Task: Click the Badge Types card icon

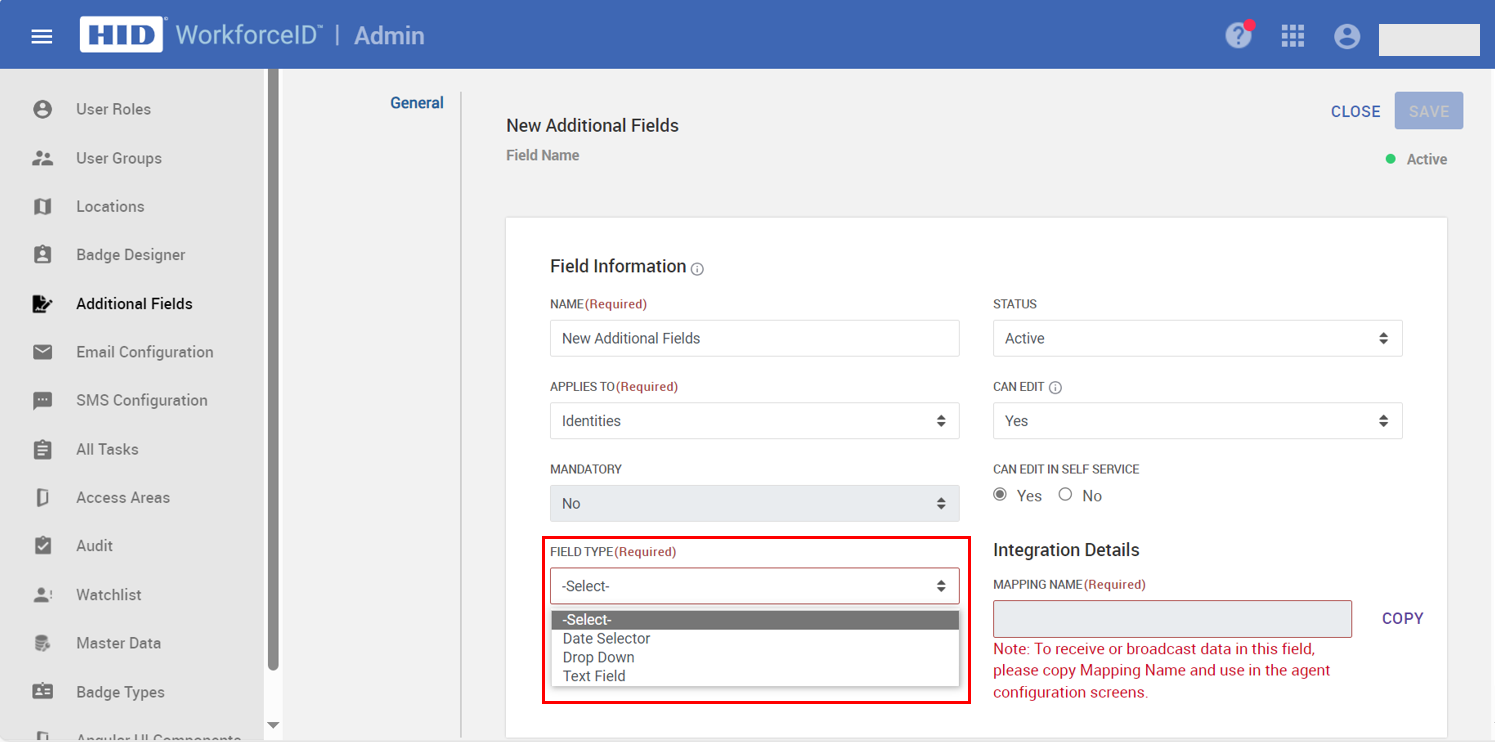Action: click(42, 692)
